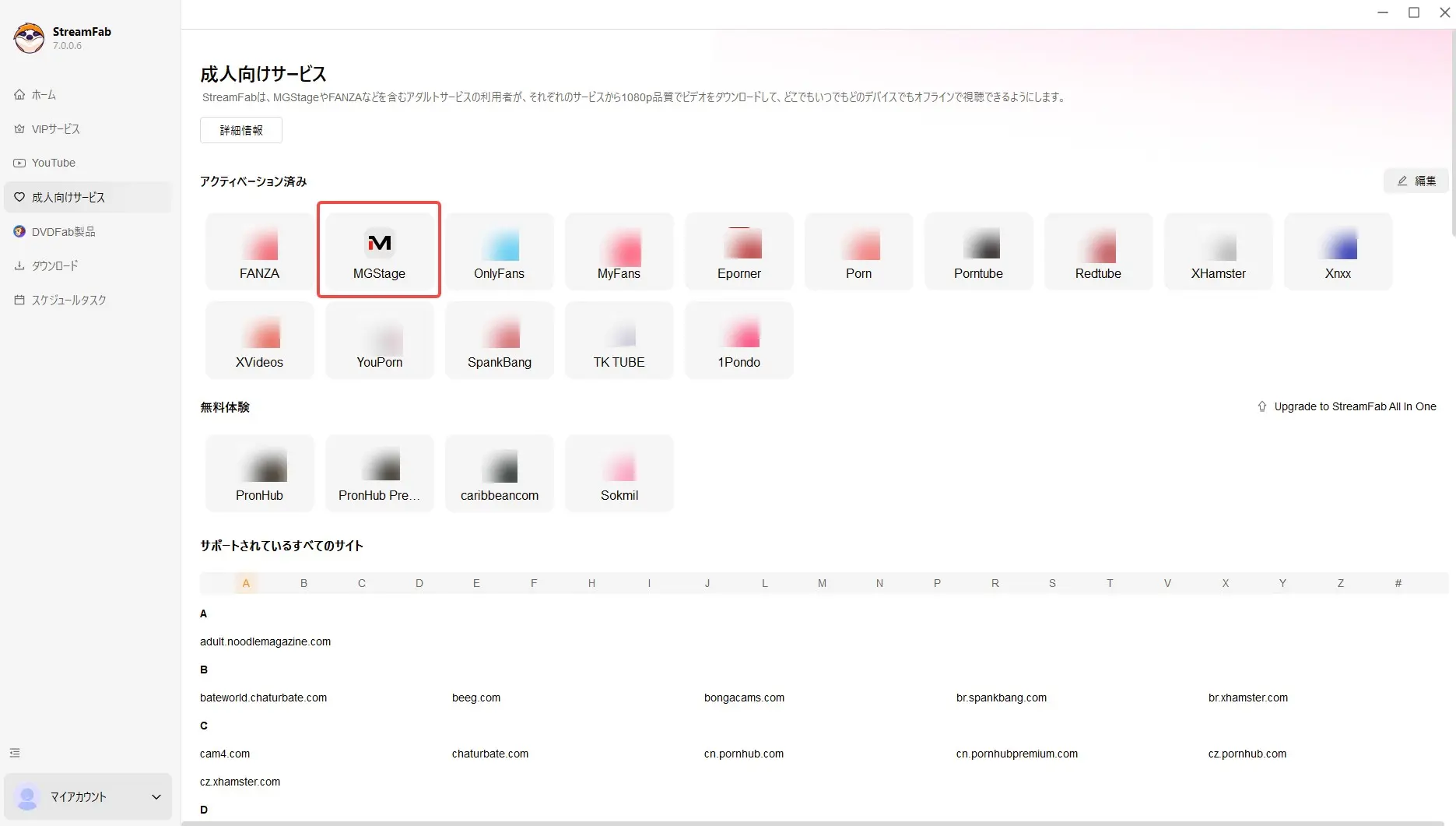Image resolution: width=1456 pixels, height=826 pixels.
Task: Open the Xnxx service tile
Action: pos(1338,251)
